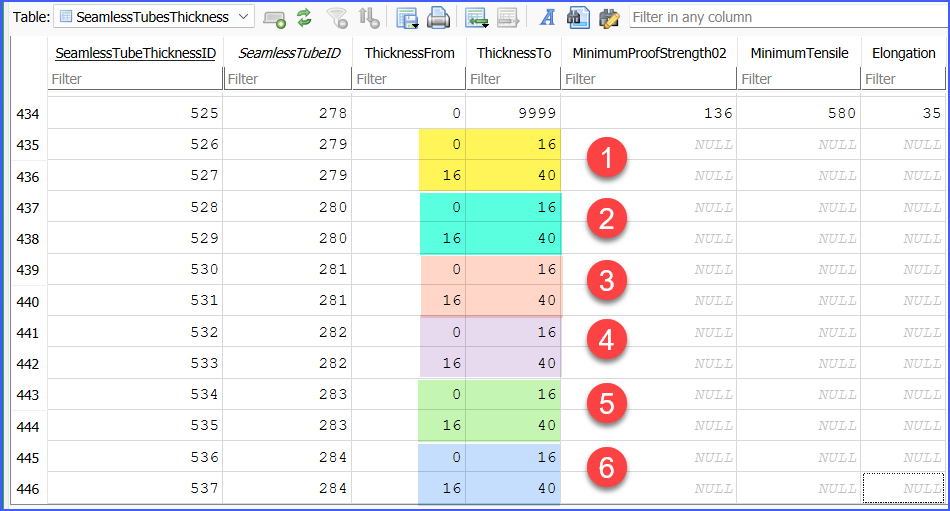Delete the current record toolbar icon
950x511 pixels.
click(508, 18)
